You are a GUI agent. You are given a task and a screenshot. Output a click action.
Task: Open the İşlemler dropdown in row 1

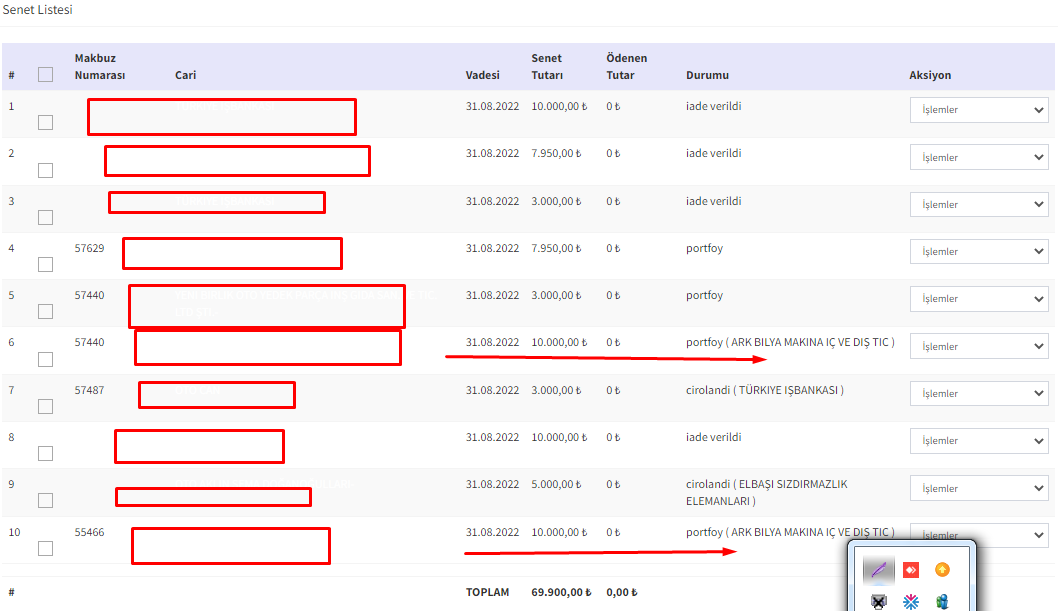click(978, 109)
